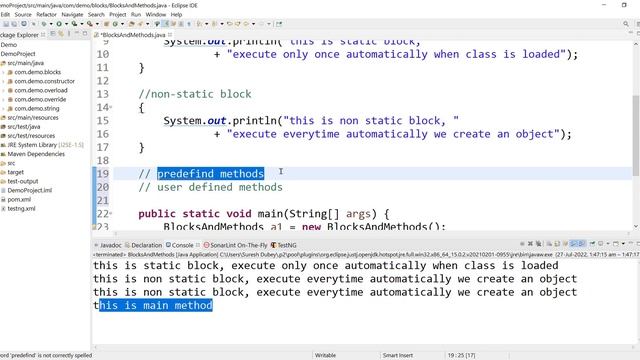Click the Open Type toolbar icon
The image size is (640, 360).
[x=131, y=24]
